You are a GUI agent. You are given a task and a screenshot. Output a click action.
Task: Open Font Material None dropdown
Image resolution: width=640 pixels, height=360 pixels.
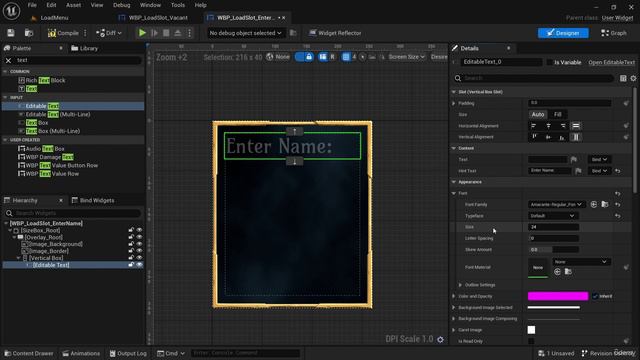click(581, 262)
